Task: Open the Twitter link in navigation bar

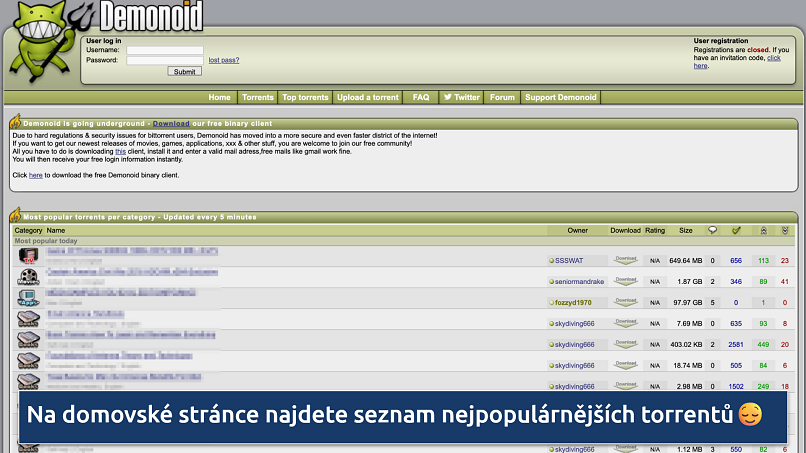Action: [x=462, y=97]
